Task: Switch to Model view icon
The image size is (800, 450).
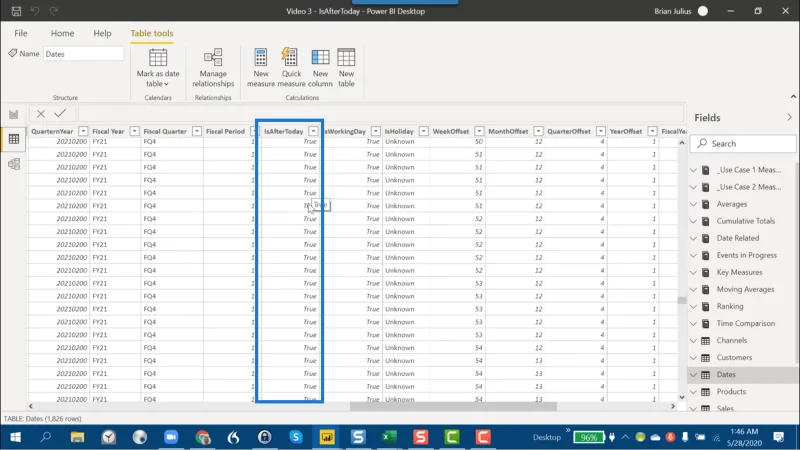Action: point(14,164)
